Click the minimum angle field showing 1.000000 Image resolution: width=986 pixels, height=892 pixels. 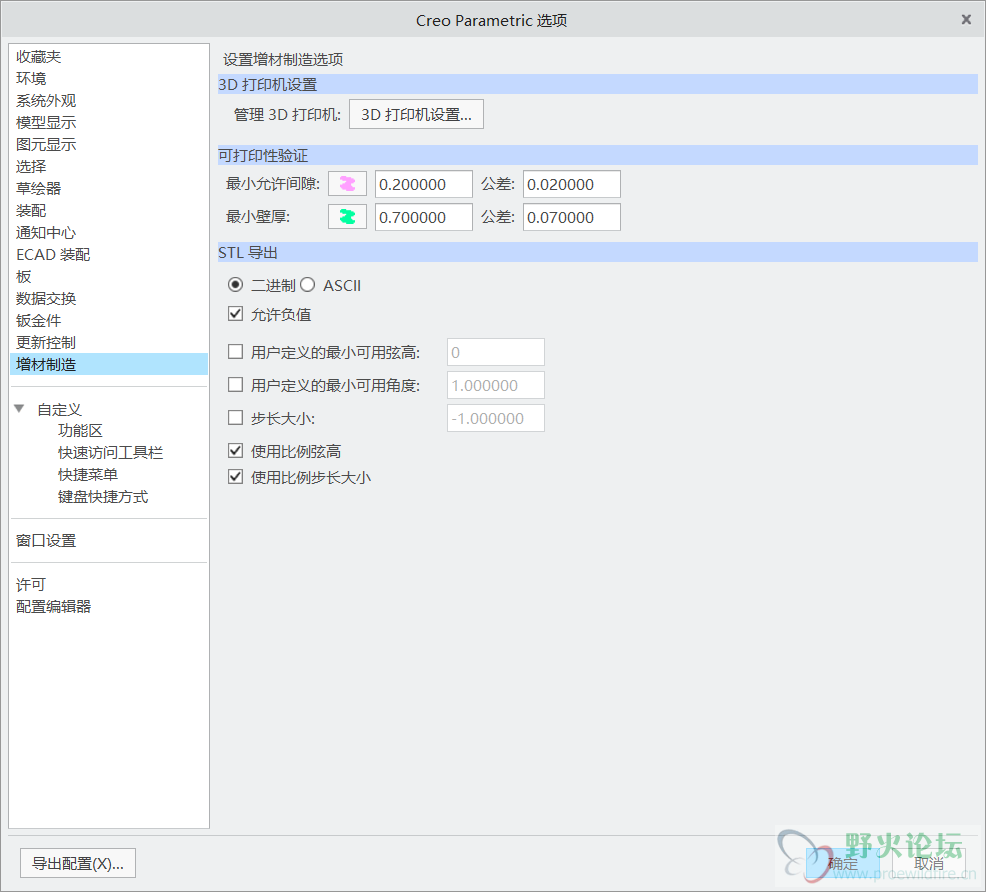pos(496,385)
